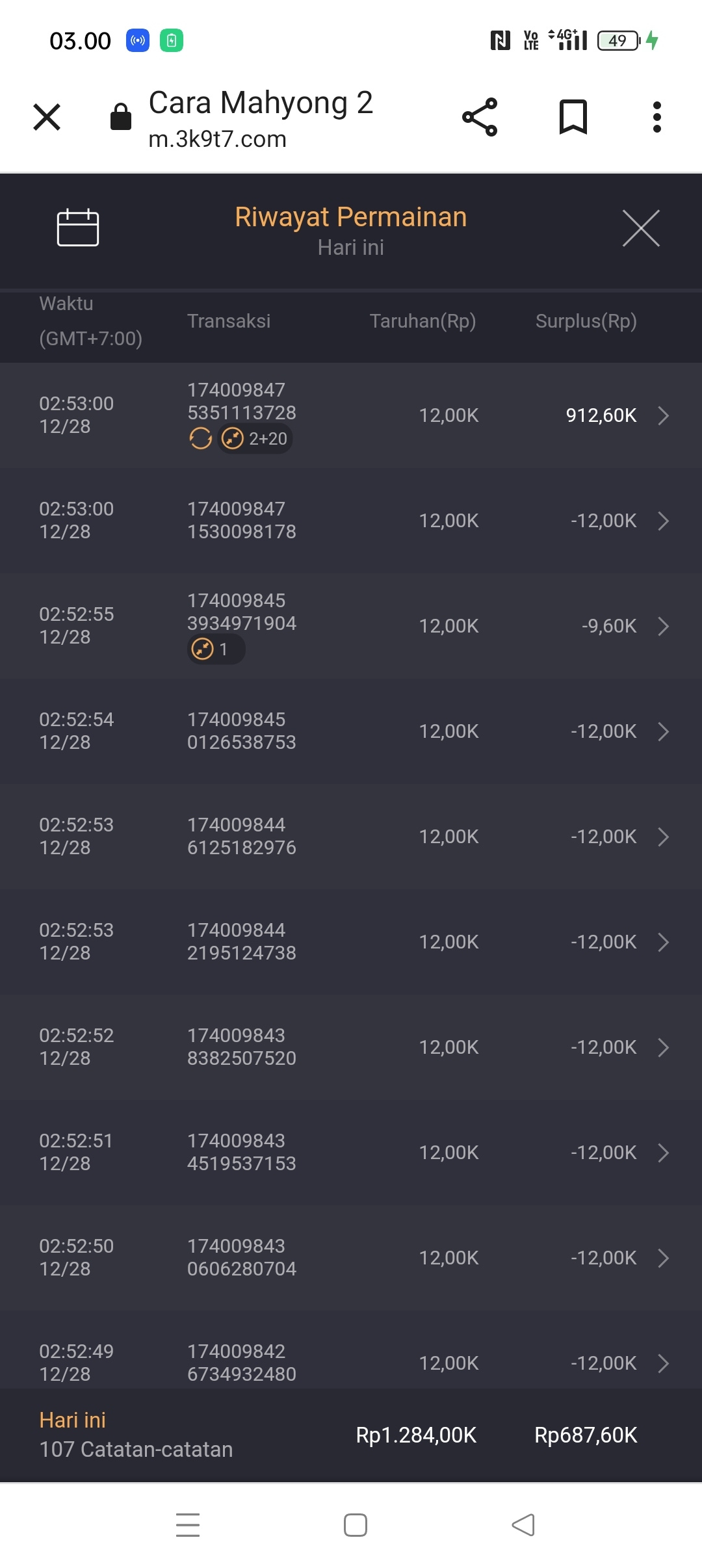Viewport: 702px width, 1568px height.
Task: Tap the share icon in browser bar
Action: (480, 117)
